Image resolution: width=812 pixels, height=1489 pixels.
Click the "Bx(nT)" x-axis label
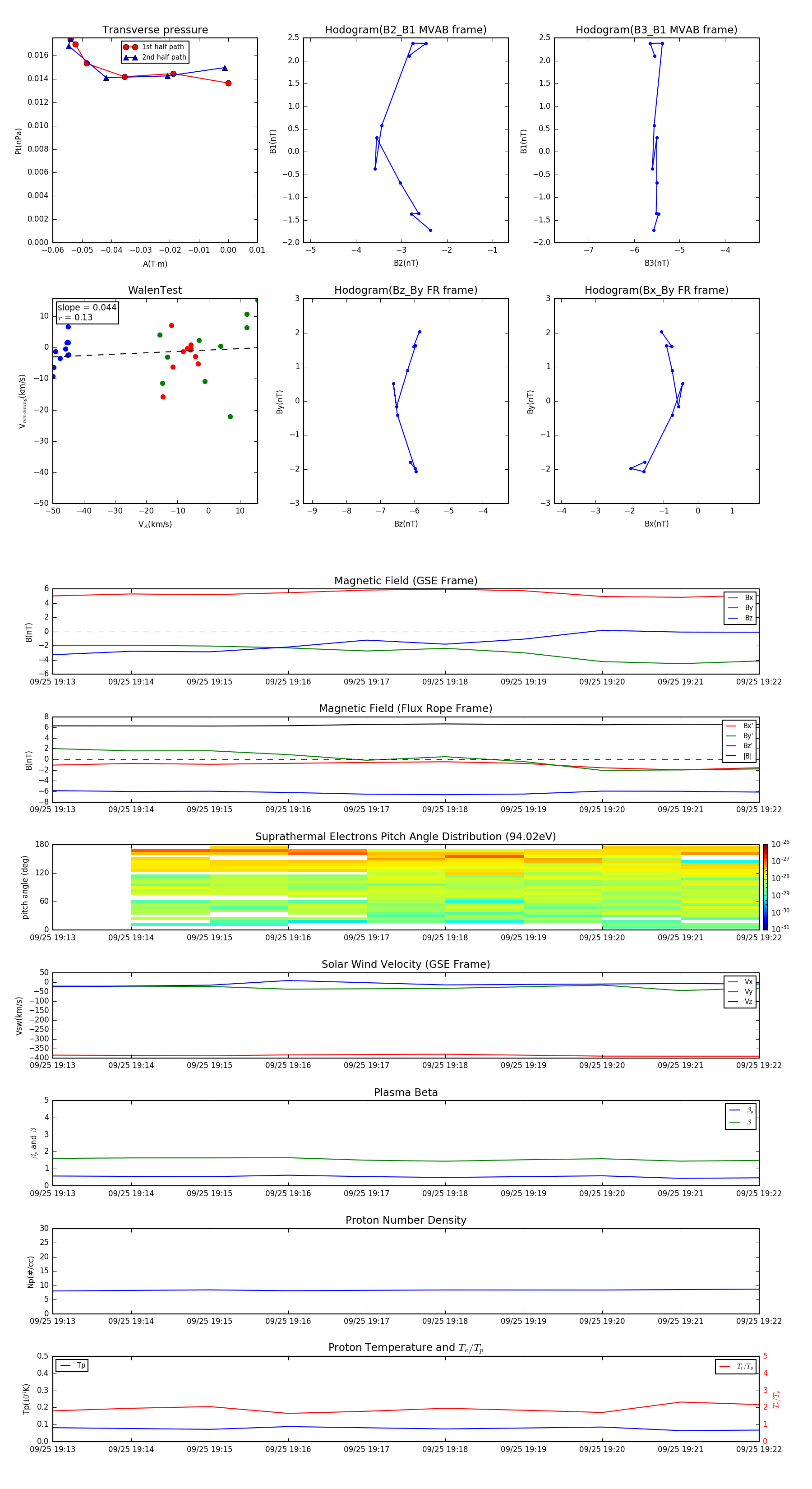(x=656, y=524)
